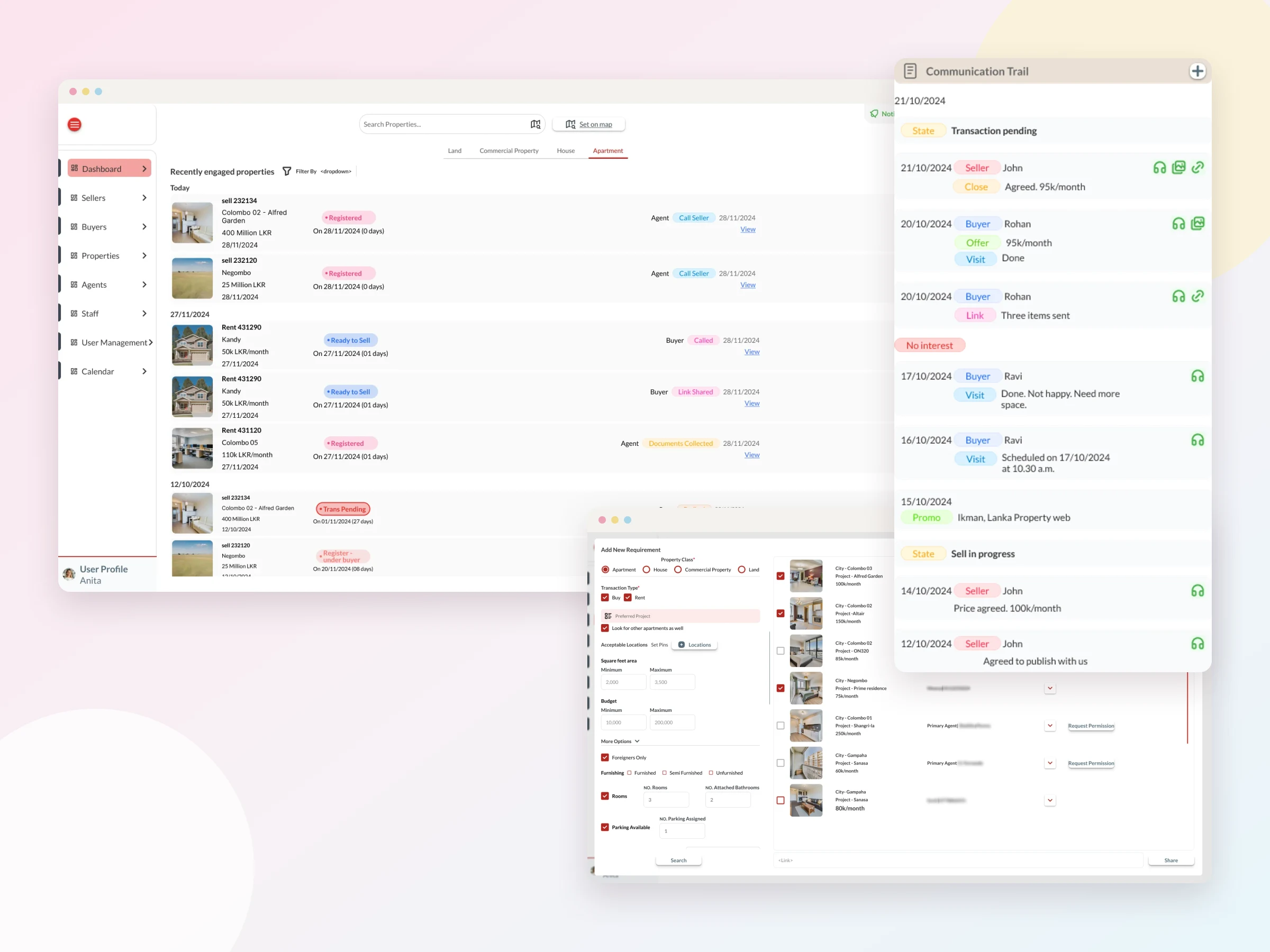The height and width of the screenshot is (952, 1270).
Task: Click headphones icon on Rohan Three items sent entry
Action: tap(1178, 296)
